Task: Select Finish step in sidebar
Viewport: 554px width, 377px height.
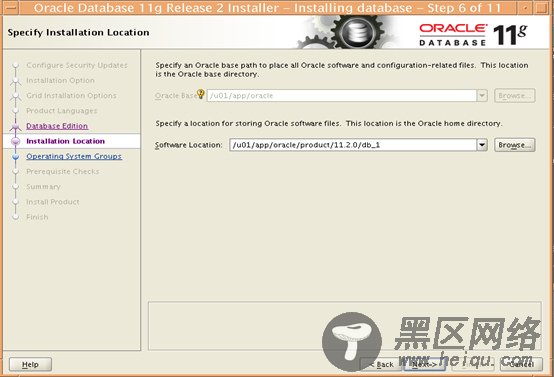Action: click(37, 217)
